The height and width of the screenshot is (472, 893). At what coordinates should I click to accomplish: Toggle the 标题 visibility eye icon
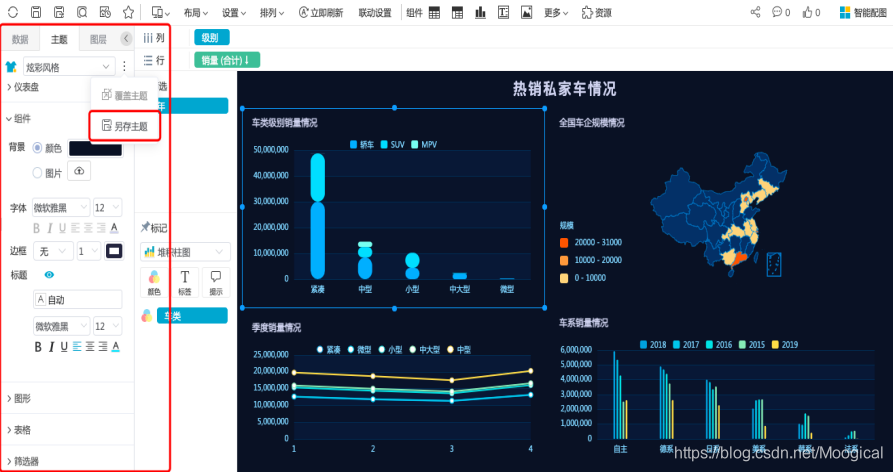click(x=50, y=275)
